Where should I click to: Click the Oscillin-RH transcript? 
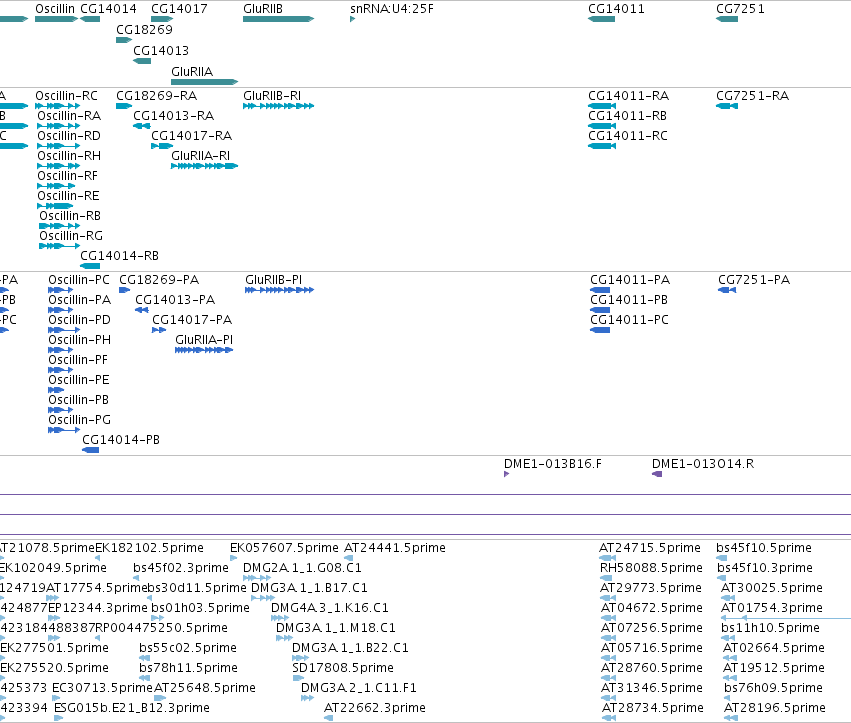pos(59,166)
